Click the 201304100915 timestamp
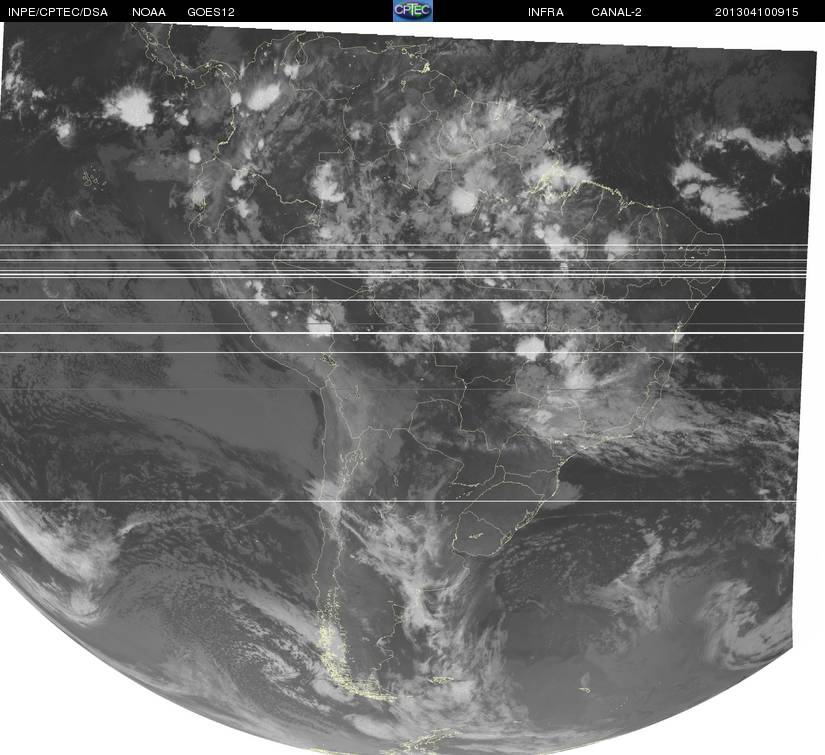 pos(757,12)
